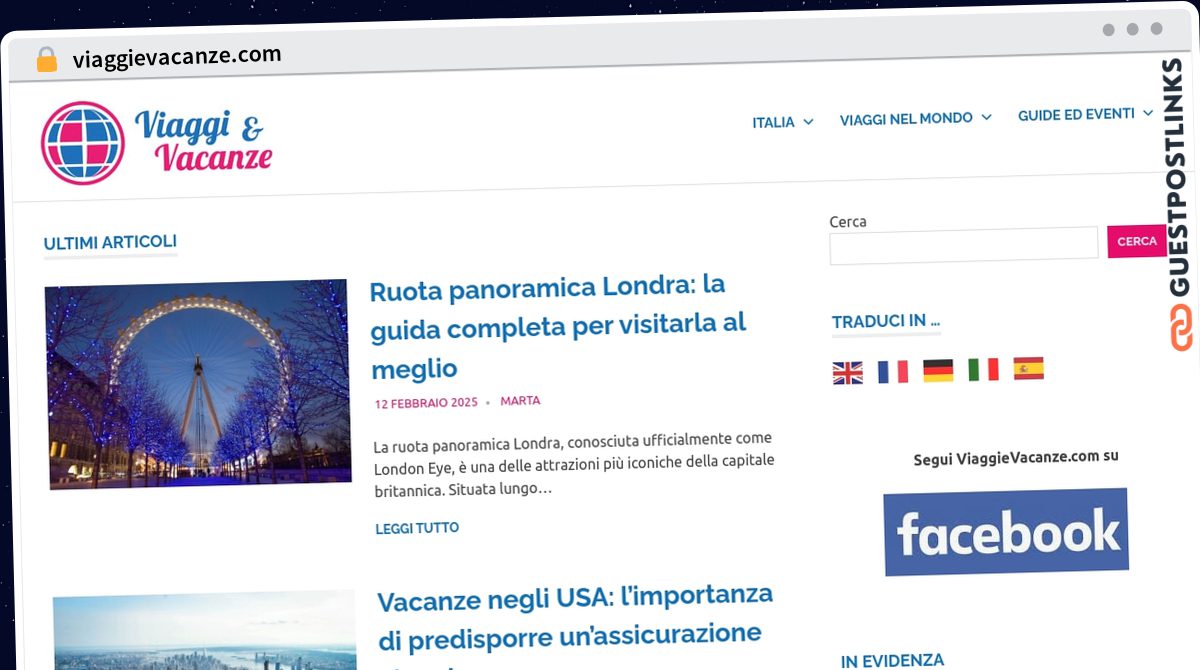Click the Viaggi & Vacanze site title text

point(203,140)
